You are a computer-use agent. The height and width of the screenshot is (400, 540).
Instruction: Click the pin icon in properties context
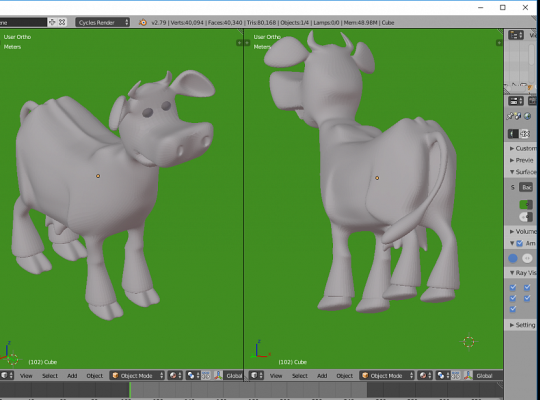pyautogui.click(x=510, y=116)
